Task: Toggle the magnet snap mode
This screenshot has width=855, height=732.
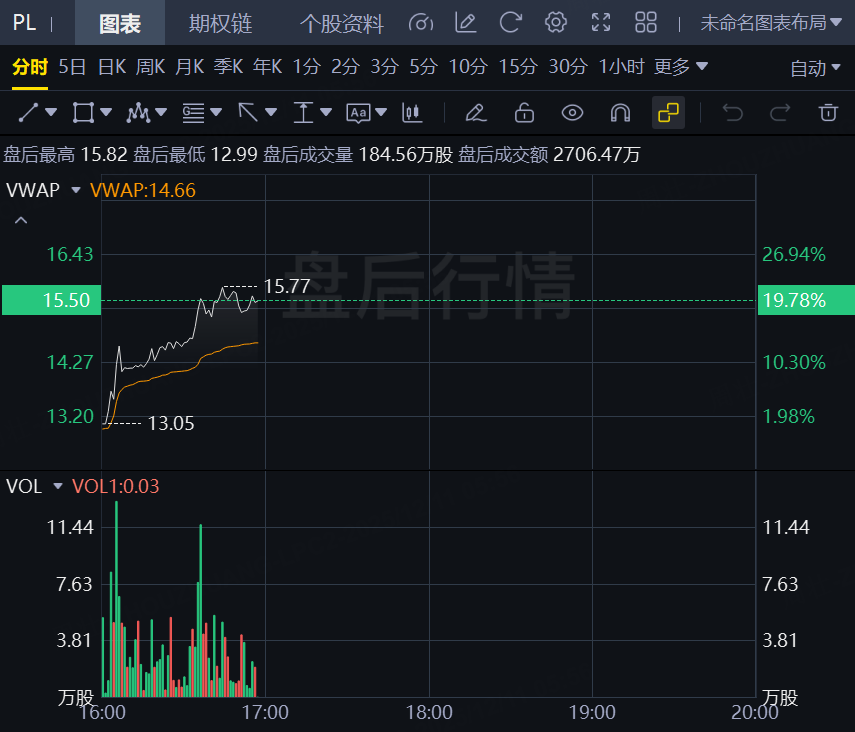Action: coord(620,112)
